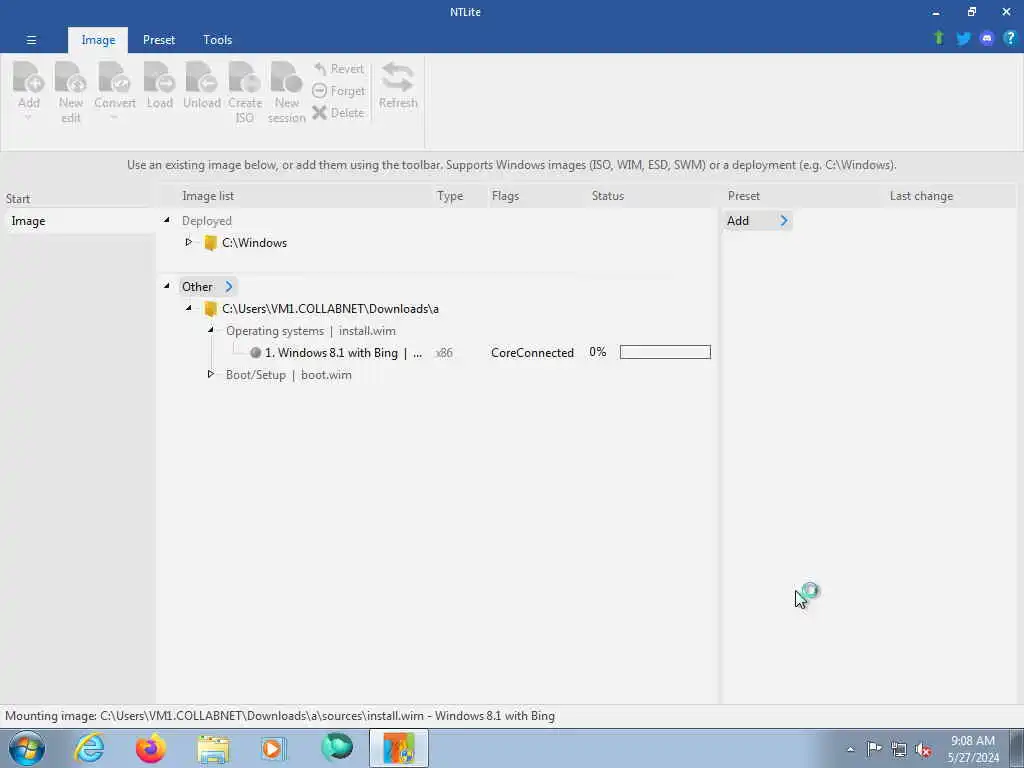This screenshot has height=768, width=1024.
Task: Click the grey status dot of Windows 8.1 with Bing
Action: [x=255, y=353]
